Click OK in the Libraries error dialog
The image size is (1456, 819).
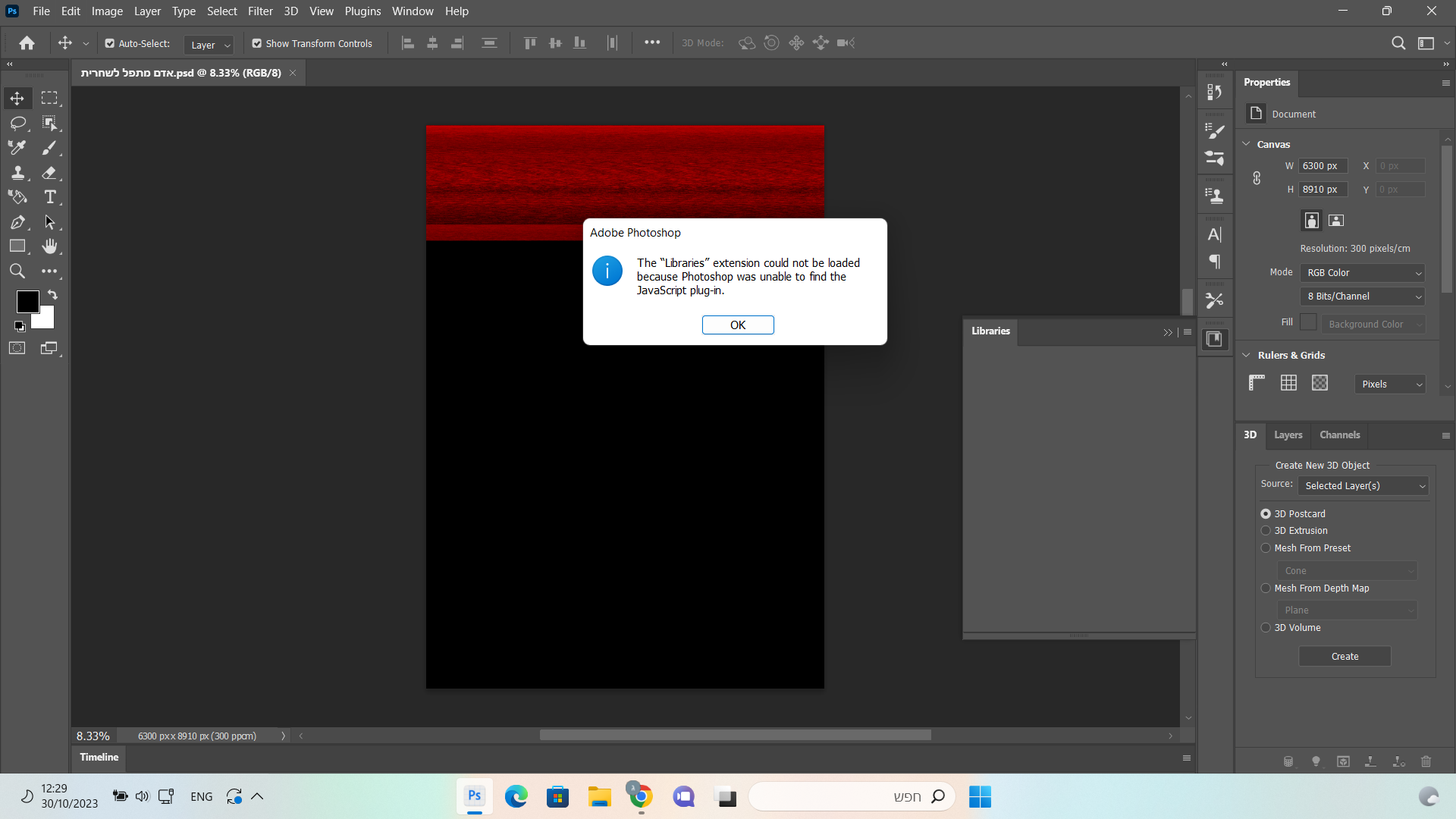coord(737,325)
